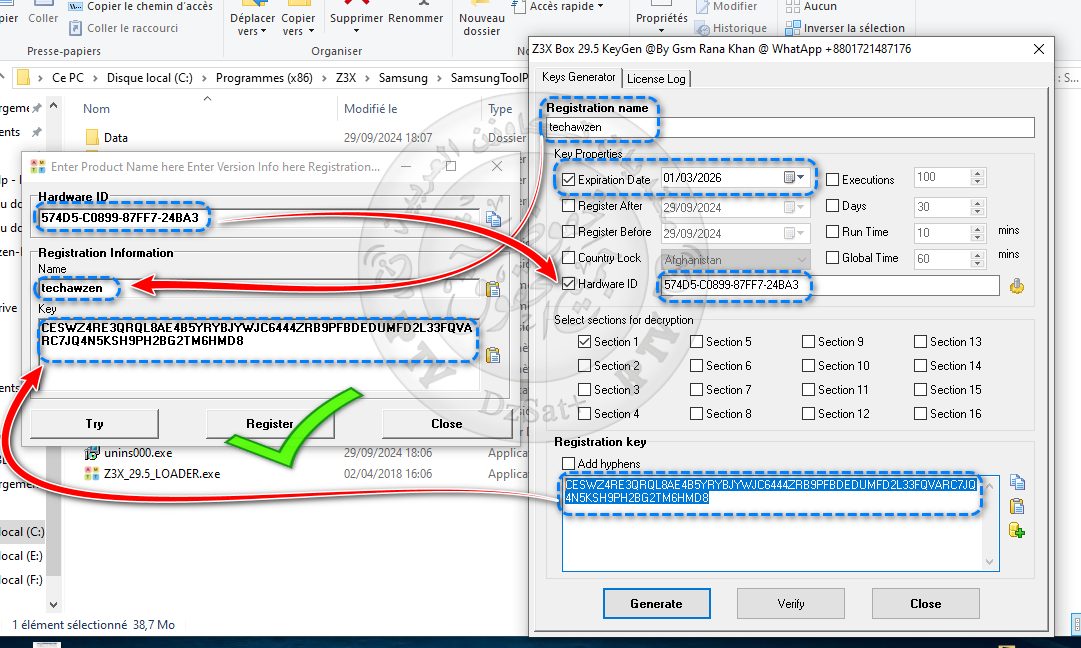Enable the Register Before checkbox
Viewport: 1081px width, 648px height.
point(569,232)
